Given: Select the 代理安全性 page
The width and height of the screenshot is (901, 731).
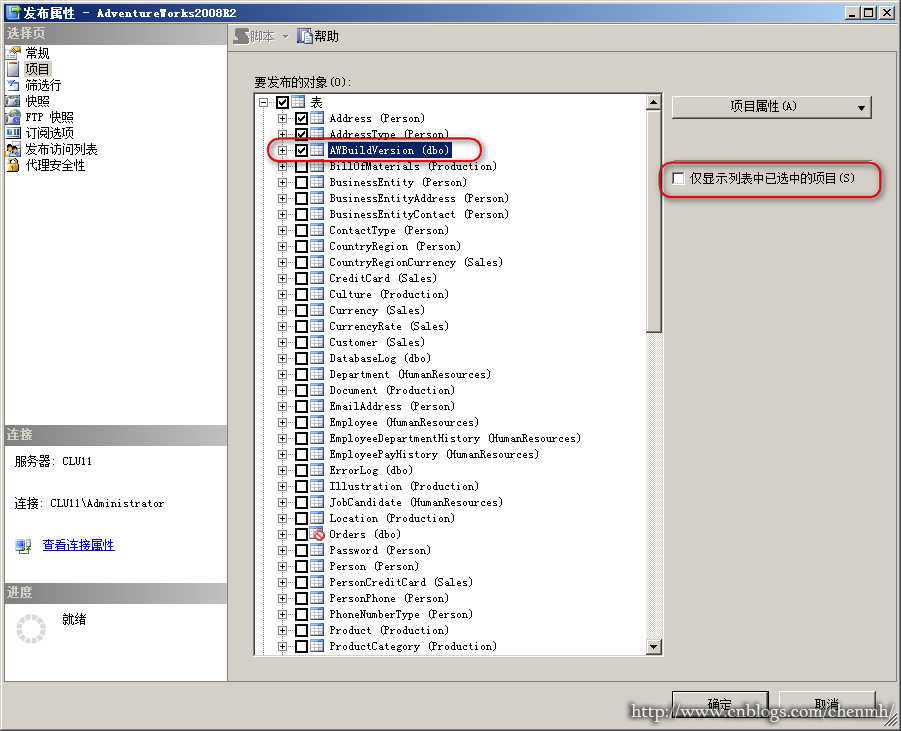Looking at the screenshot, I should pos(55,166).
